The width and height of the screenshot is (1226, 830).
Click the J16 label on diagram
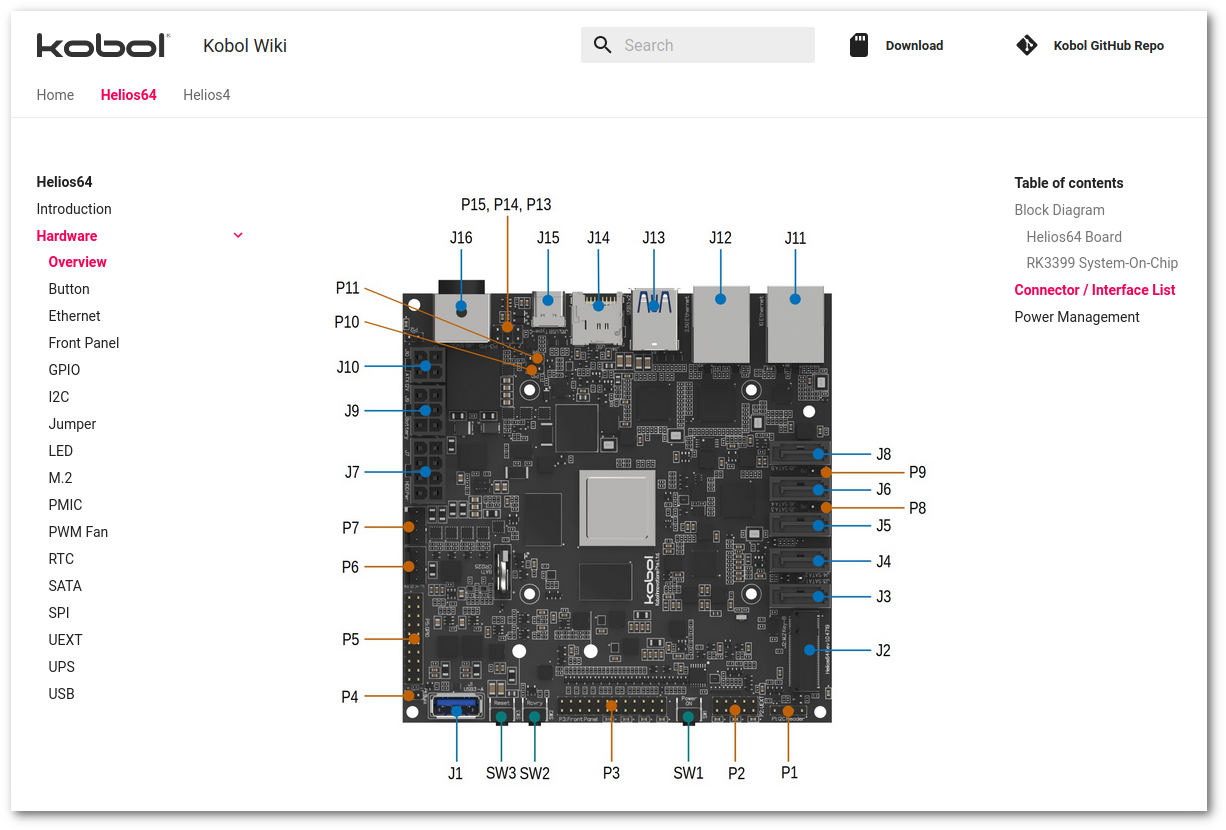point(461,238)
